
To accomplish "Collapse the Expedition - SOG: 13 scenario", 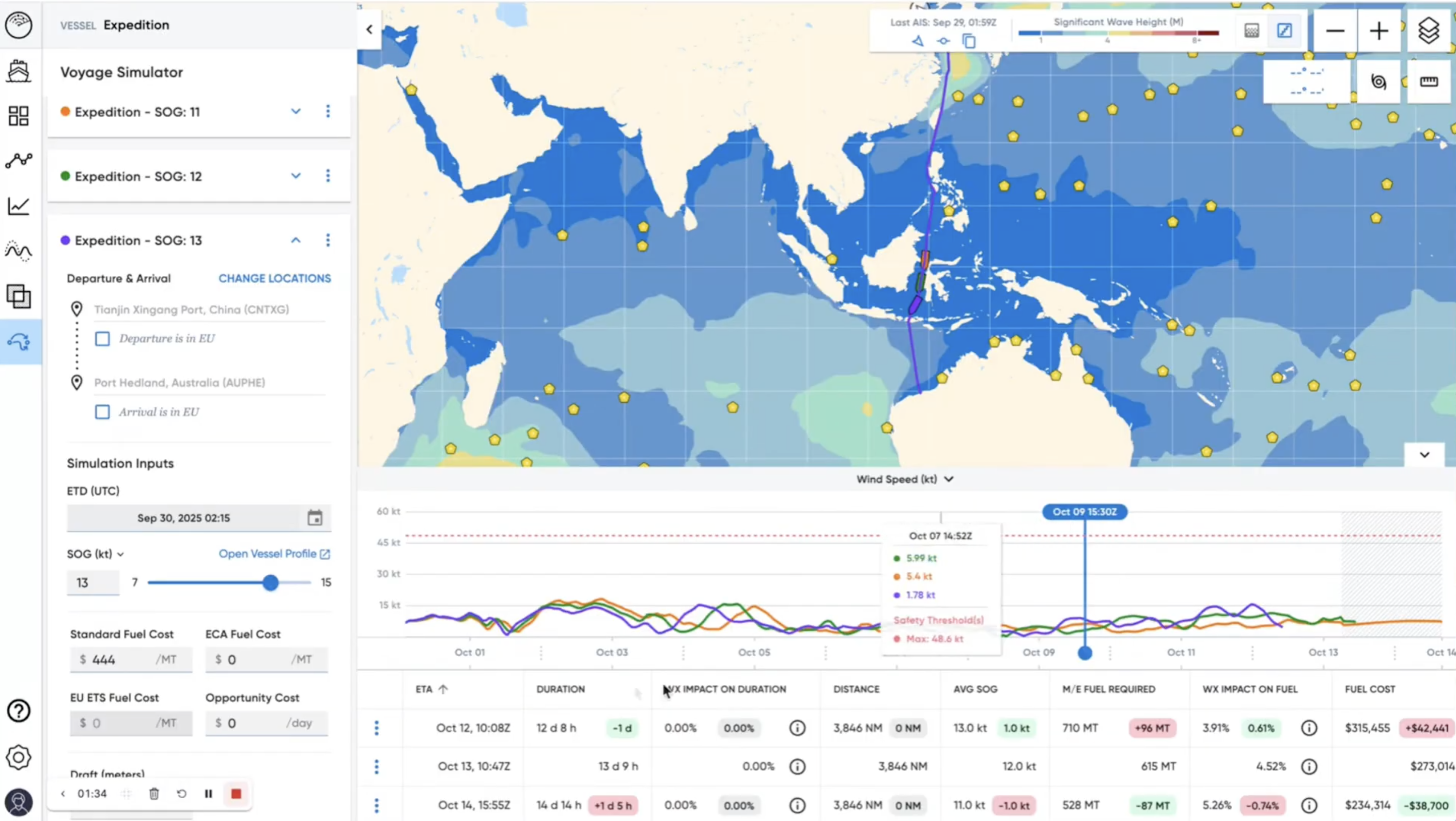I will tap(295, 240).
